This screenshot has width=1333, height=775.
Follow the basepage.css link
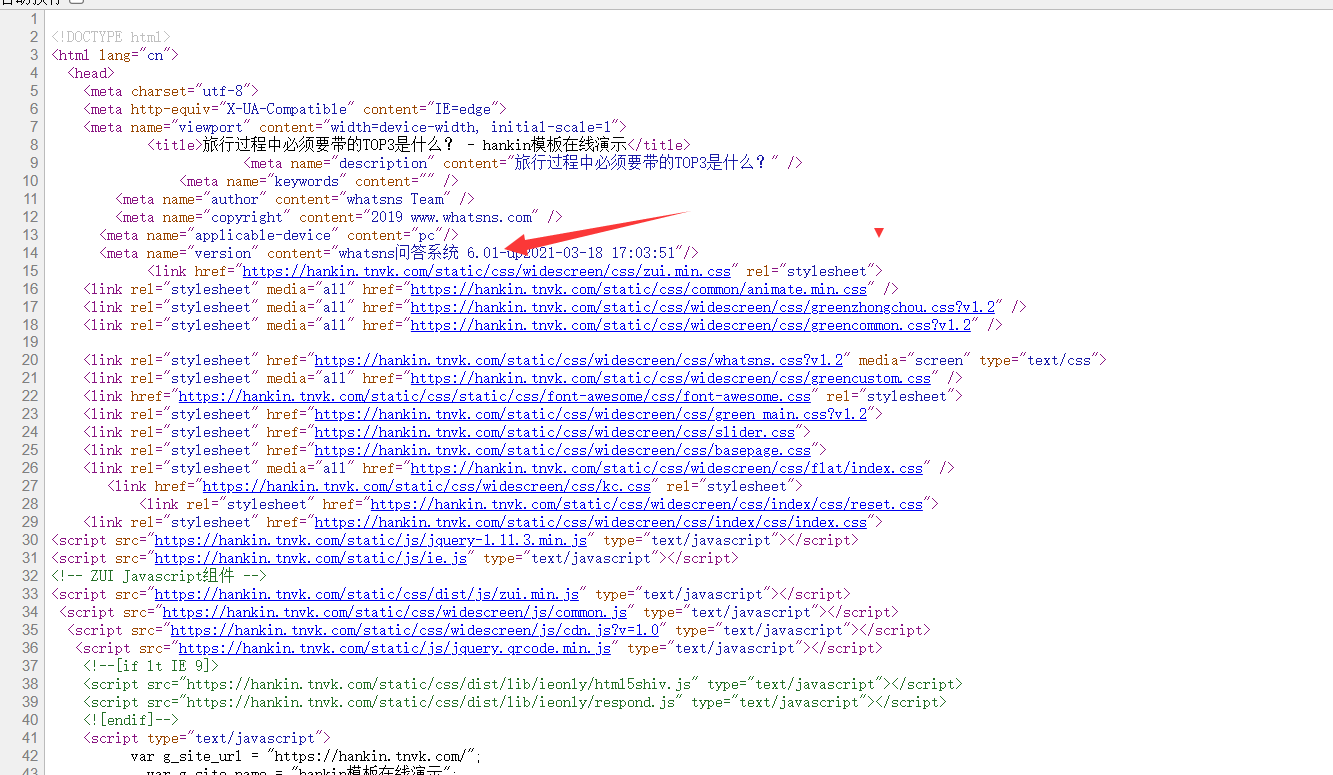pyautogui.click(x=562, y=450)
